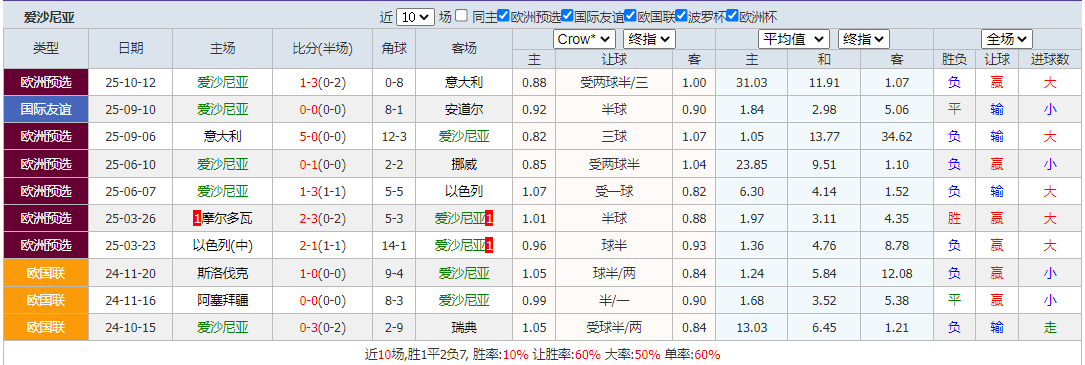Click handicap 球半/两
Image resolution: width=1085 pixels, height=365 pixels.
pos(614,273)
